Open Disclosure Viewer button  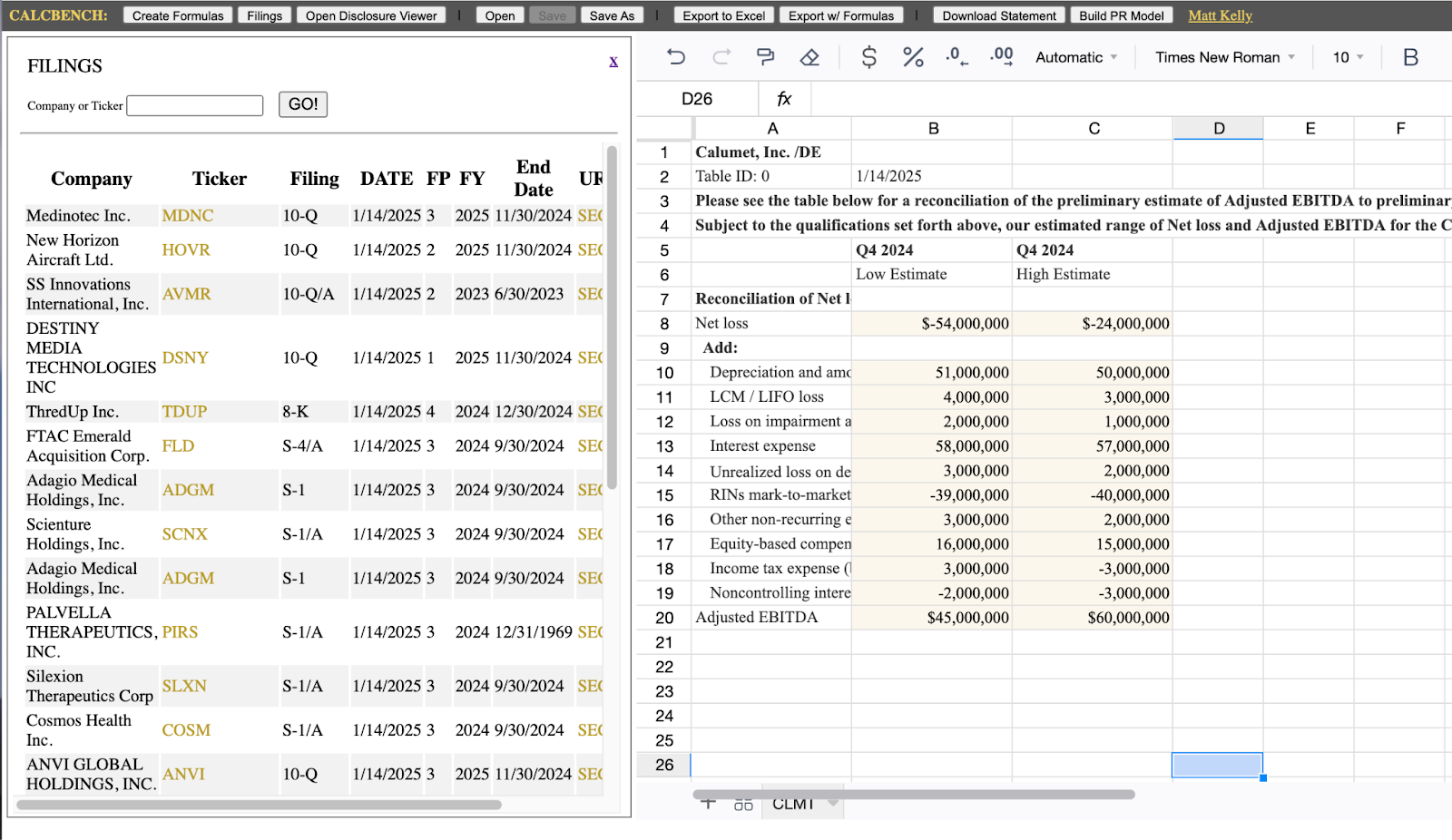[x=371, y=15]
